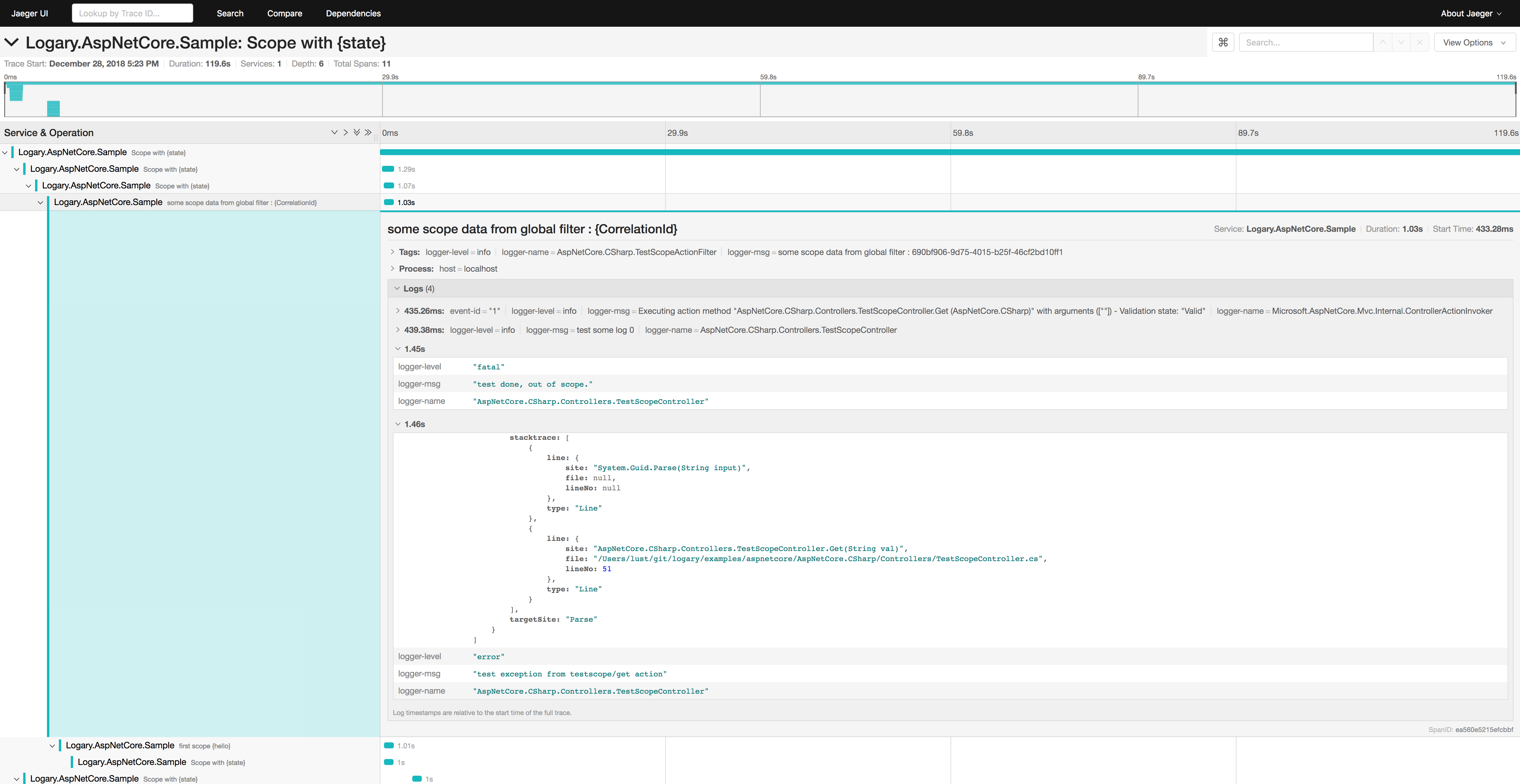Viewport: 1520px width, 784px height.
Task: Collapse the Logs (4) section
Action: click(397, 289)
